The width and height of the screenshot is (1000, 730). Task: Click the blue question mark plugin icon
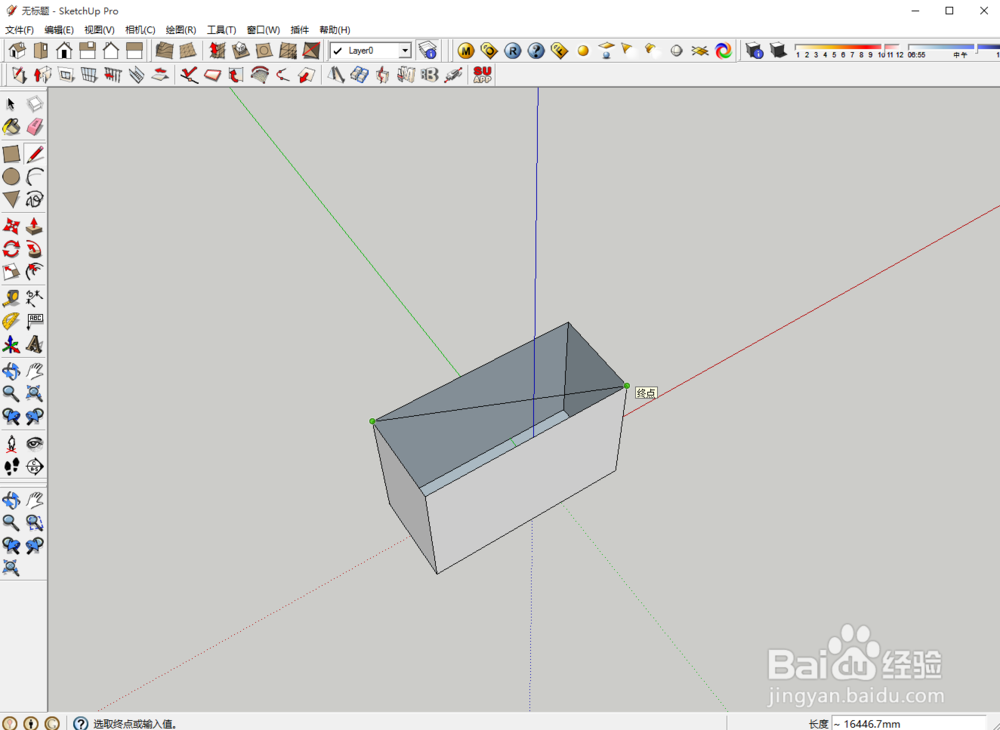(x=536, y=51)
